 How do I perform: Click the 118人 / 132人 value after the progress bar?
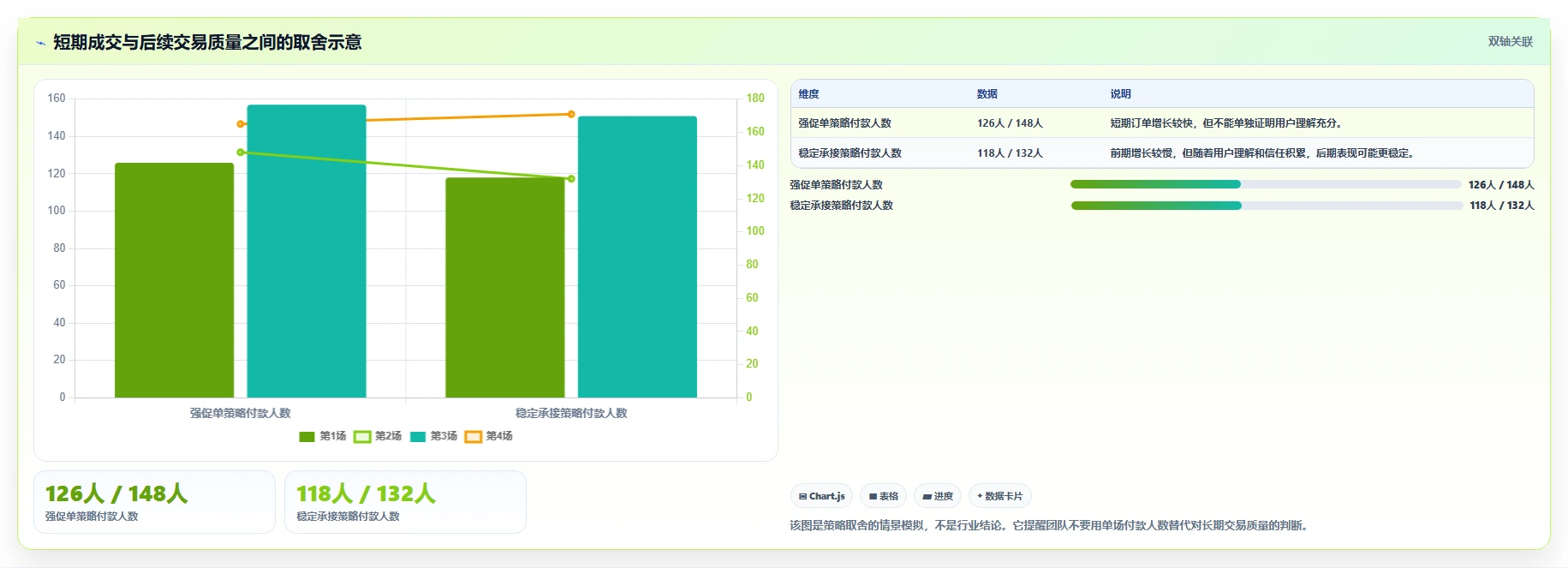(1502, 206)
